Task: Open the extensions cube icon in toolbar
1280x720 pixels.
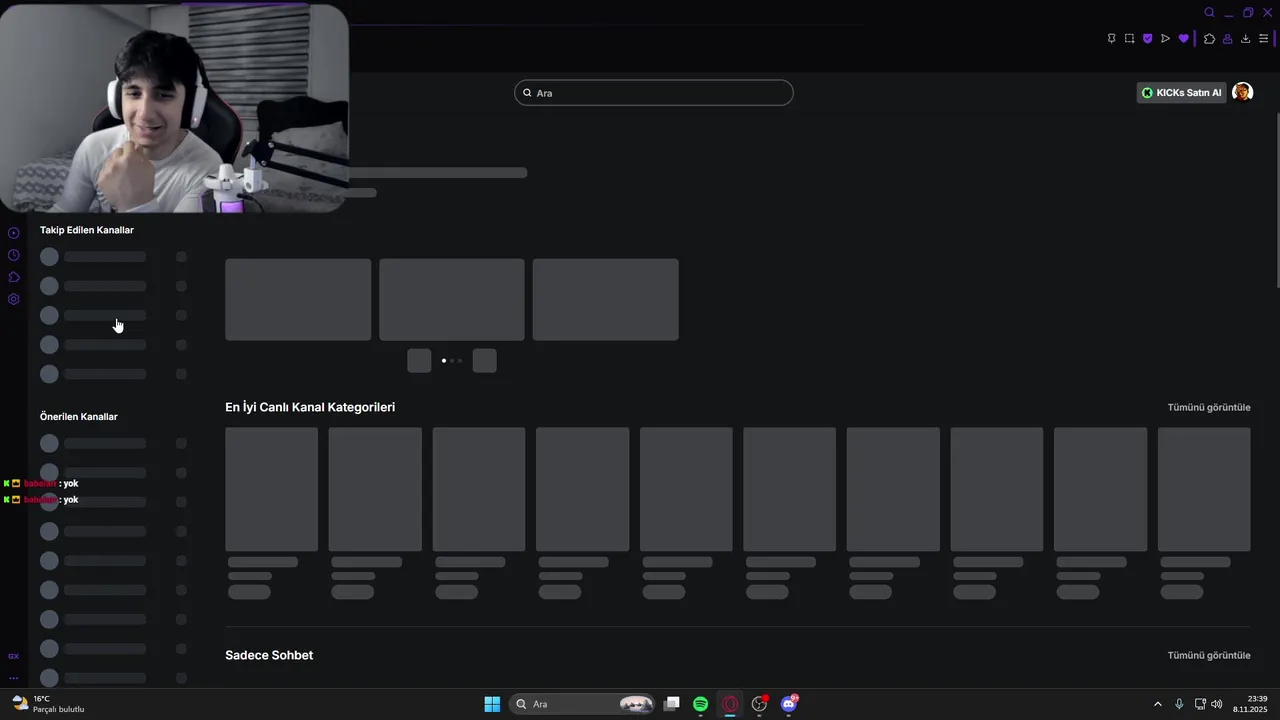Action: click(x=1209, y=38)
